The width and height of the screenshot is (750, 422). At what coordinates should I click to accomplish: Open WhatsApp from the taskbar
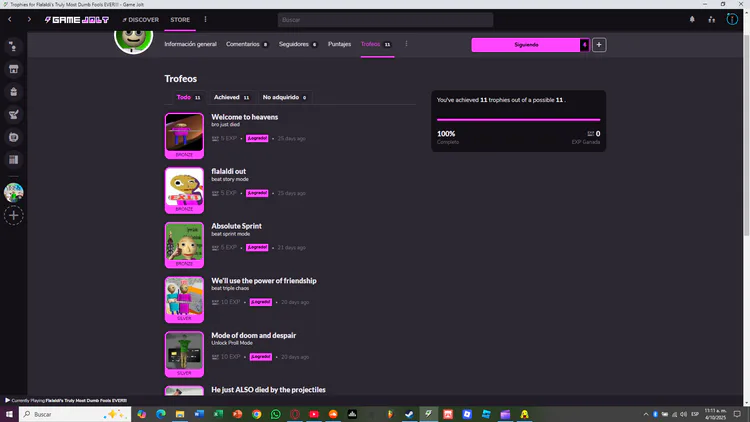click(x=276, y=414)
